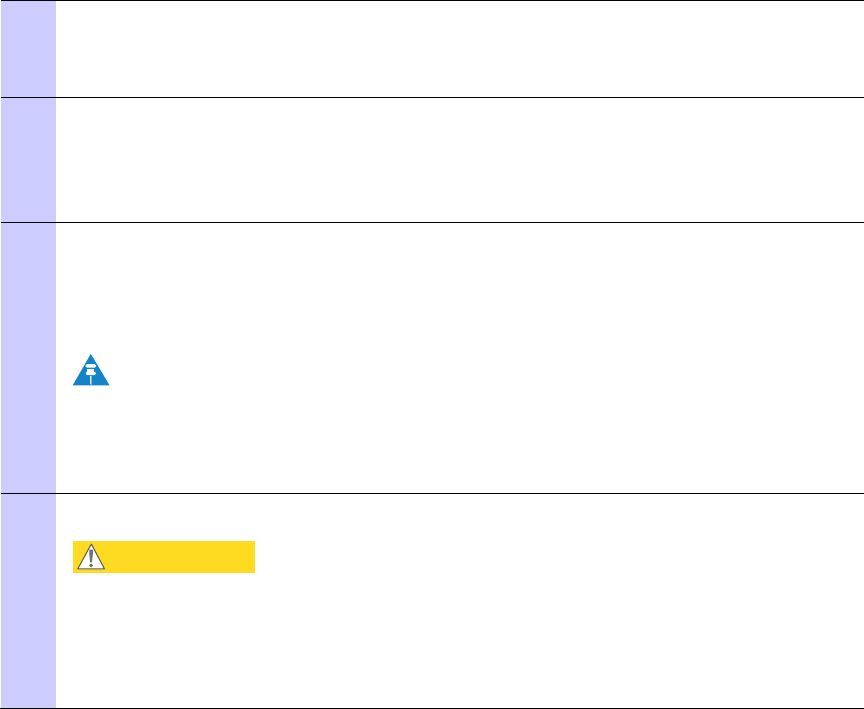Select the yellow caution banner

coord(164,557)
